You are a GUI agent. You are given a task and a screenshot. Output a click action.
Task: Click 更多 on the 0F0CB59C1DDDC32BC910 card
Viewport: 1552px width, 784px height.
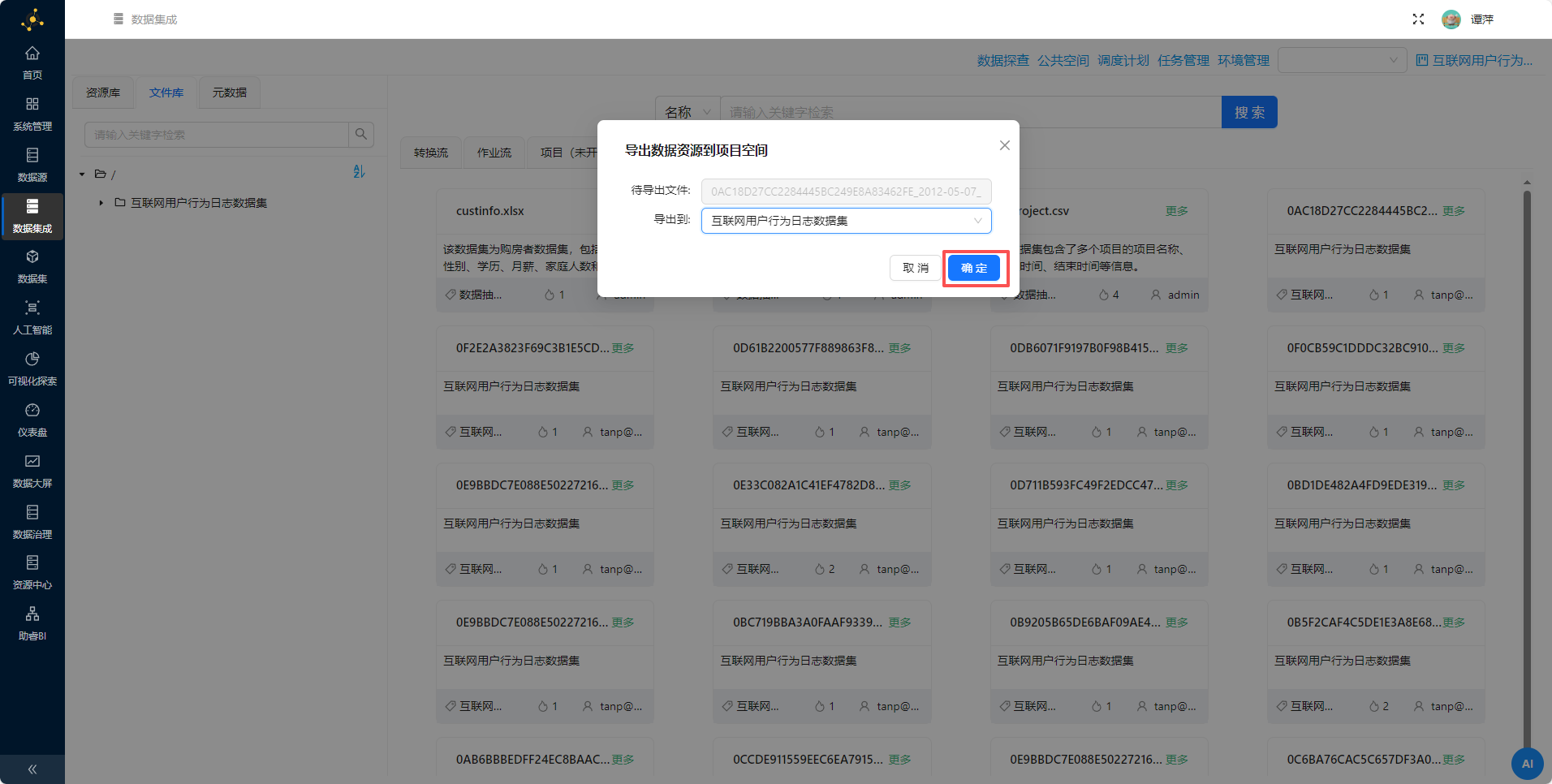[1454, 348]
